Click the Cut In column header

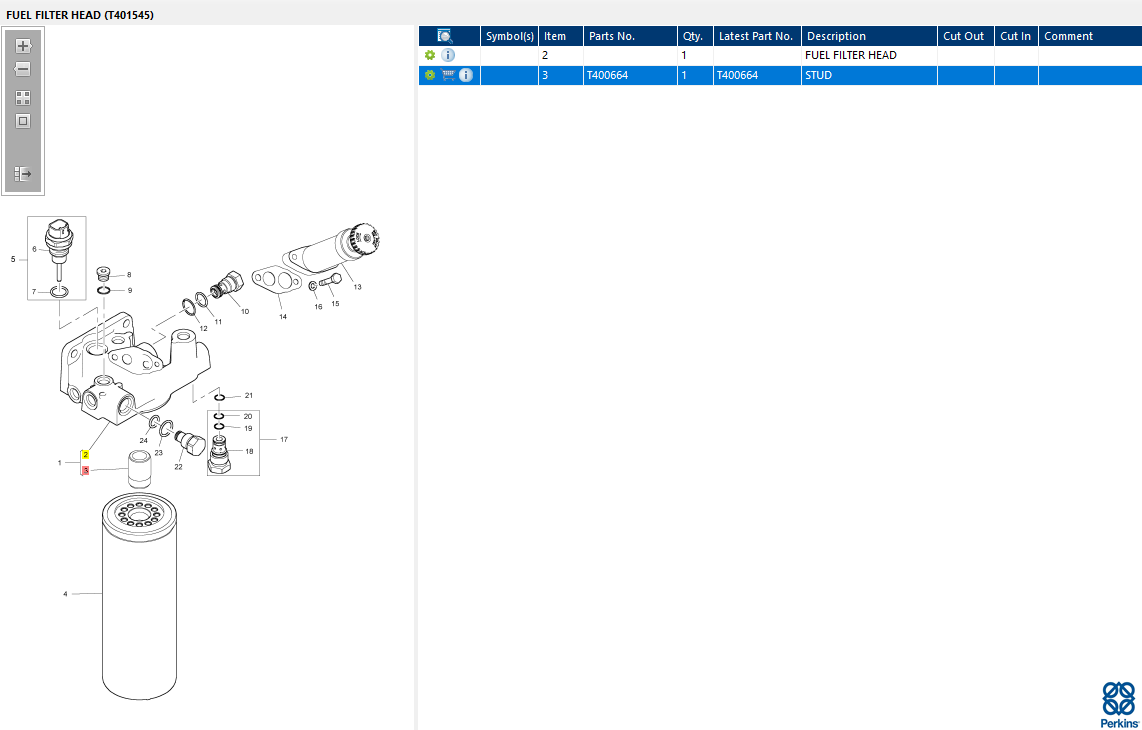tap(1016, 36)
